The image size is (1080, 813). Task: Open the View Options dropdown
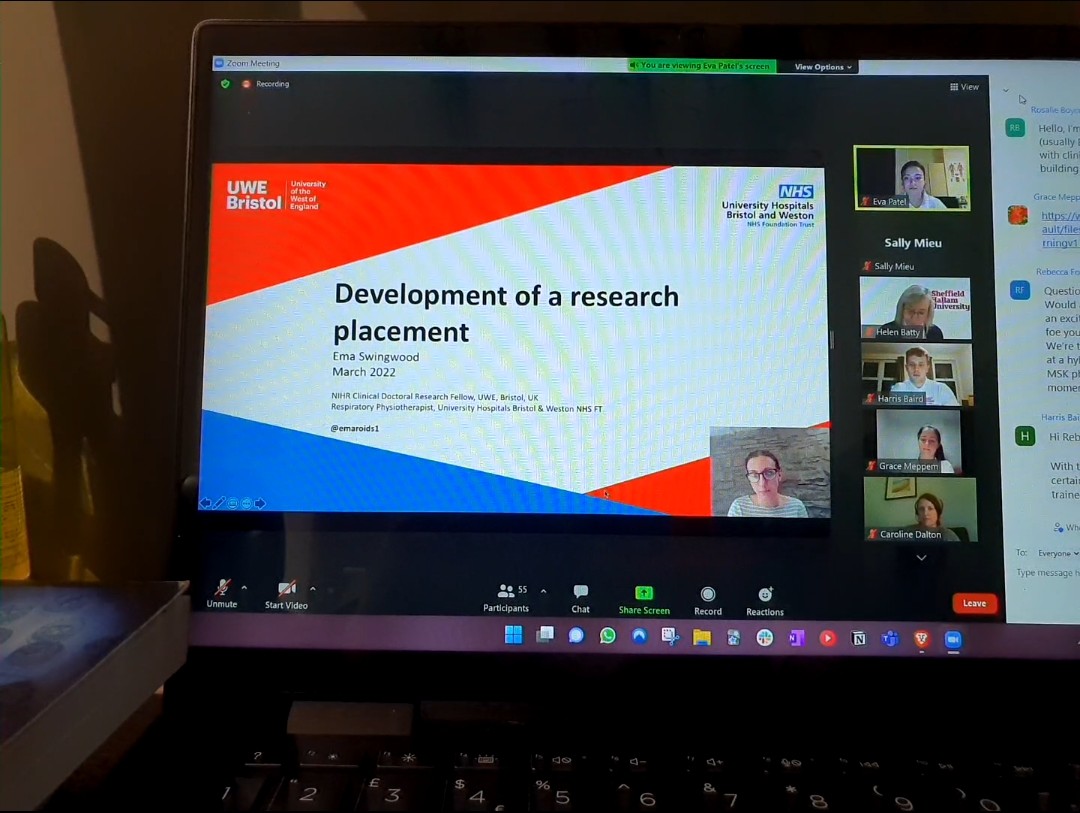coord(823,67)
